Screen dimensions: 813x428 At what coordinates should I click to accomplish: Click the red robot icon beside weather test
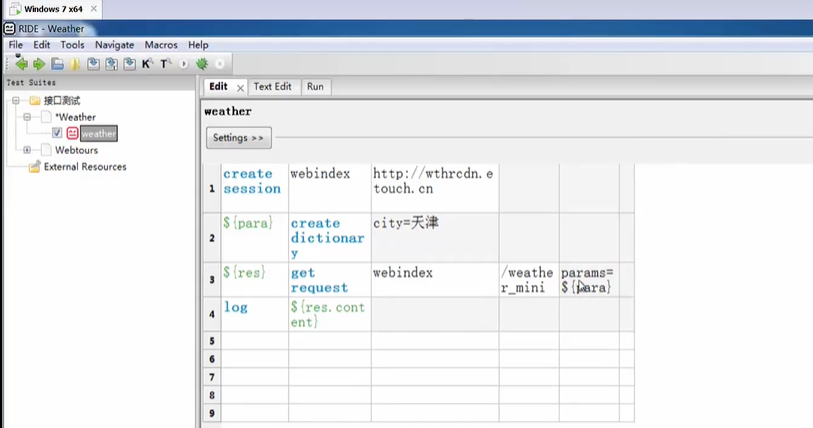[73, 133]
